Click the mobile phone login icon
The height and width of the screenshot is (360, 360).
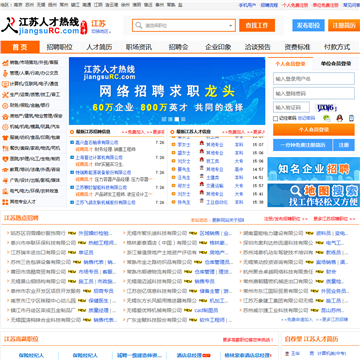click(x=351, y=118)
